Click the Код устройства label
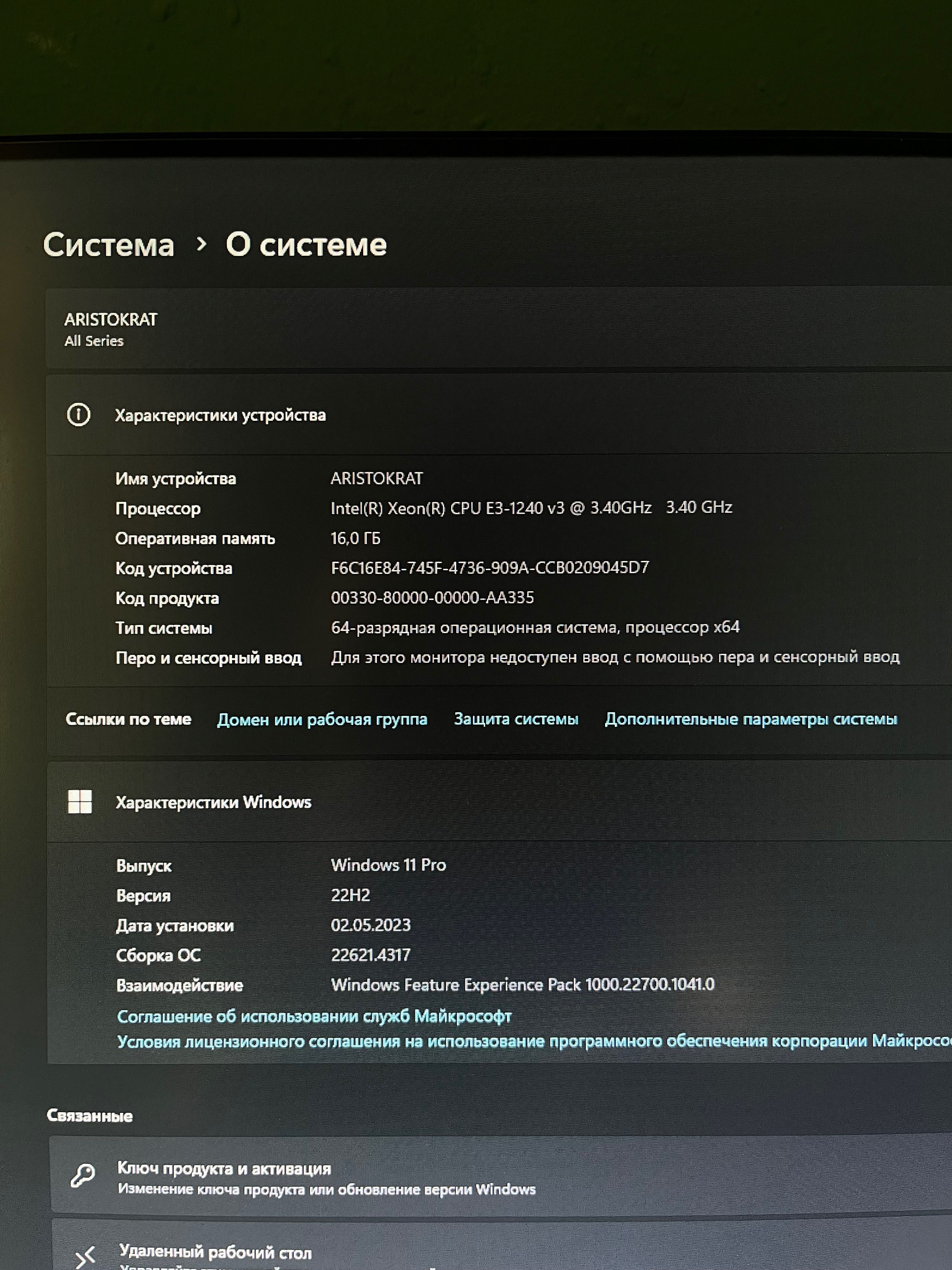Image resolution: width=952 pixels, height=1270 pixels. [x=174, y=569]
